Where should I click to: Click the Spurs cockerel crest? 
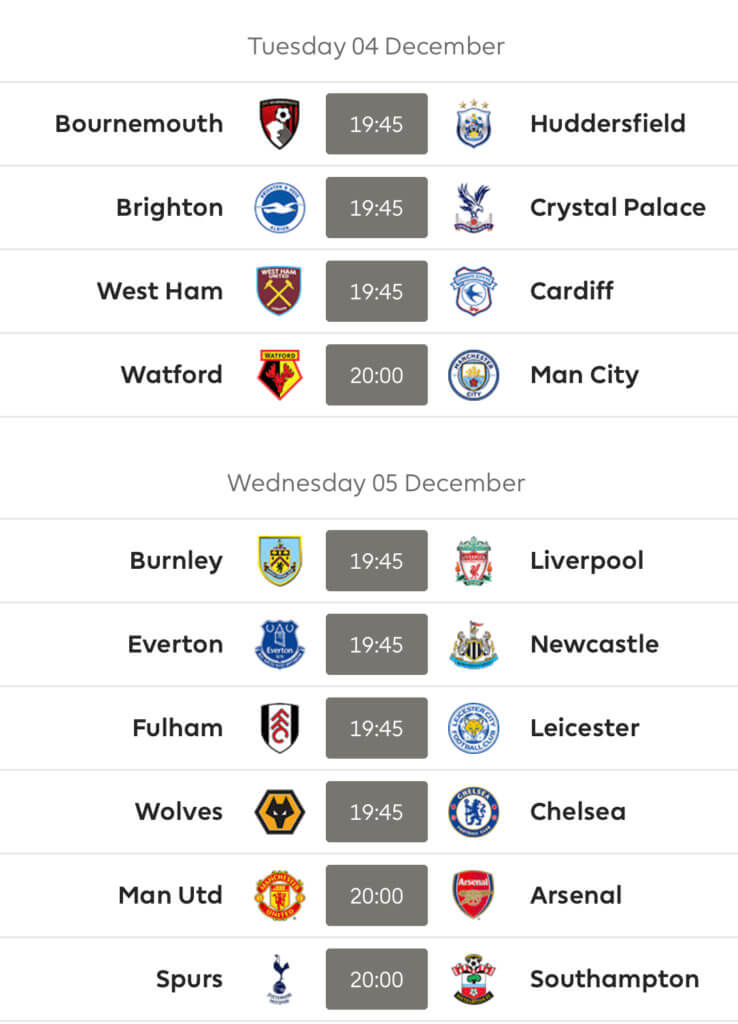point(280,978)
